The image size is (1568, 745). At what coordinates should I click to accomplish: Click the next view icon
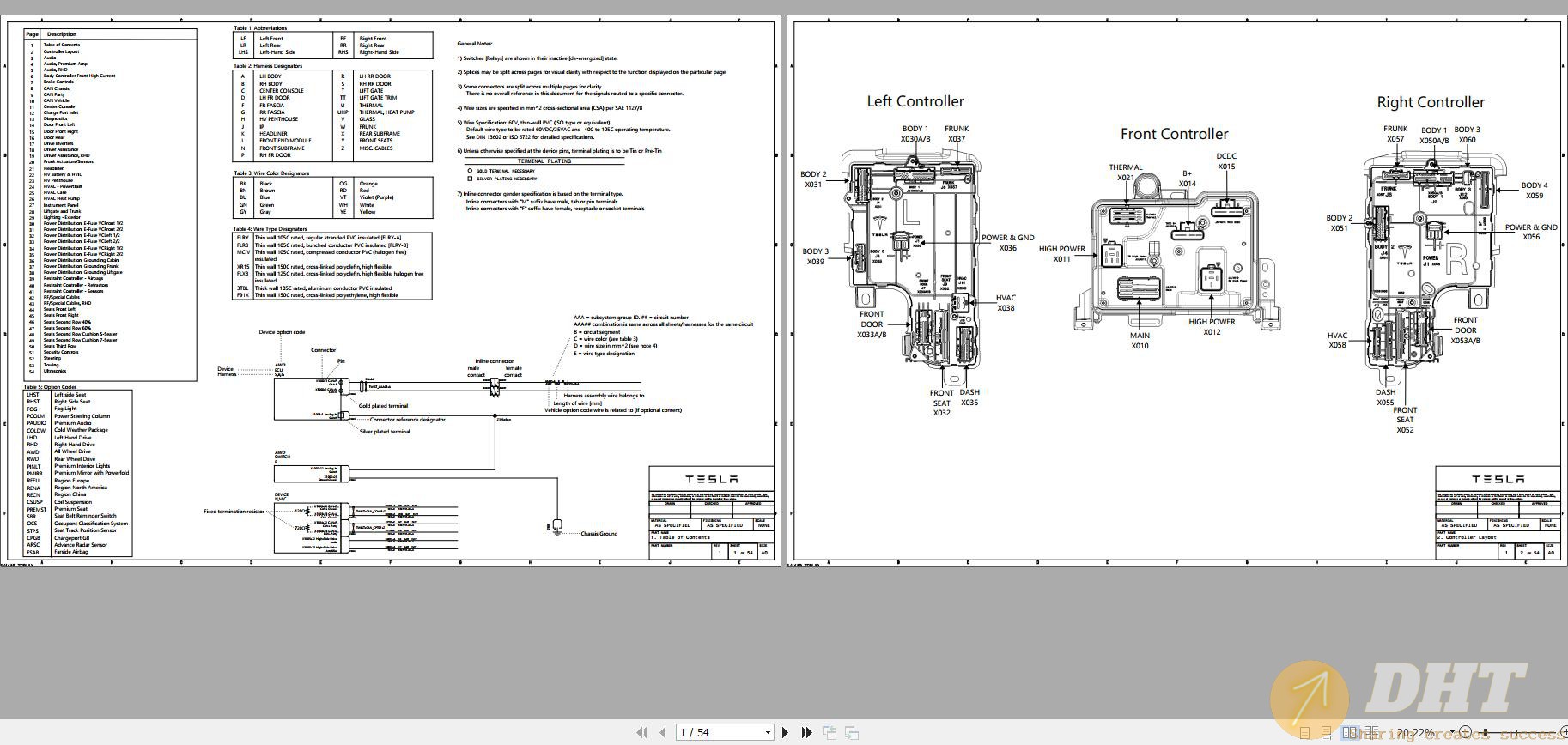pos(852,732)
